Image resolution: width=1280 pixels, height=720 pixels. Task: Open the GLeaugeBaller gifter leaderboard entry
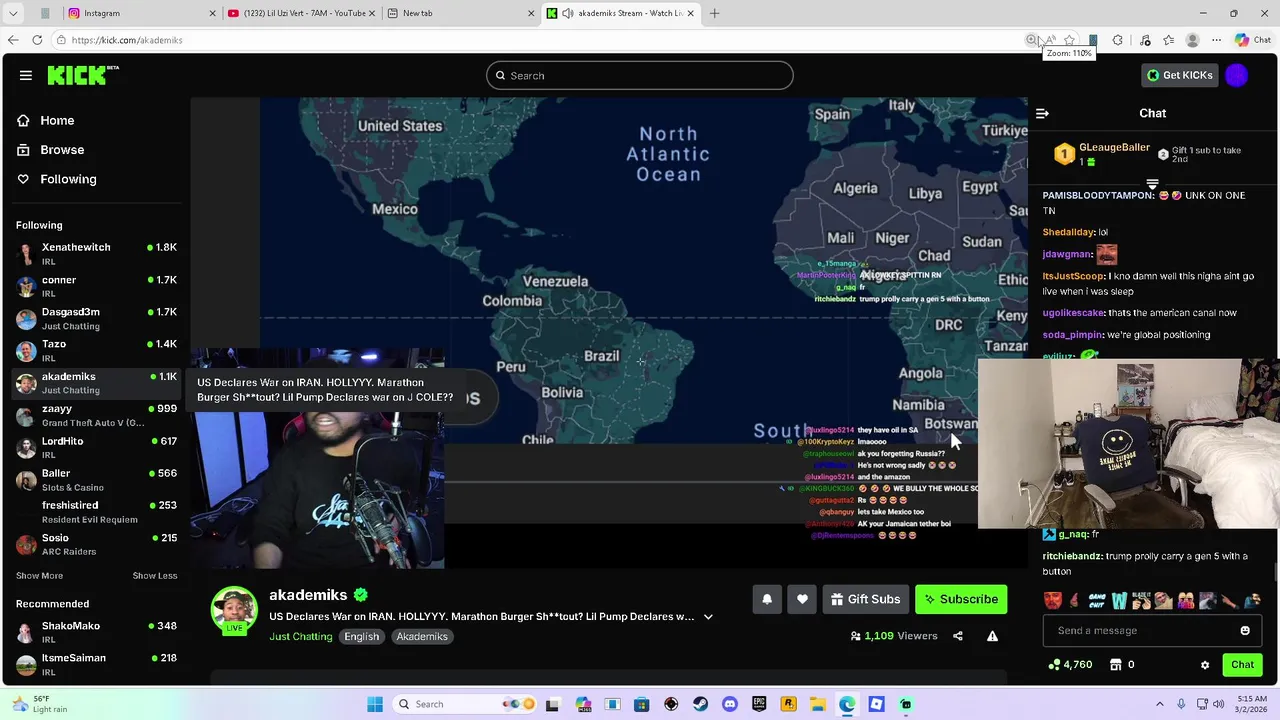point(1103,154)
